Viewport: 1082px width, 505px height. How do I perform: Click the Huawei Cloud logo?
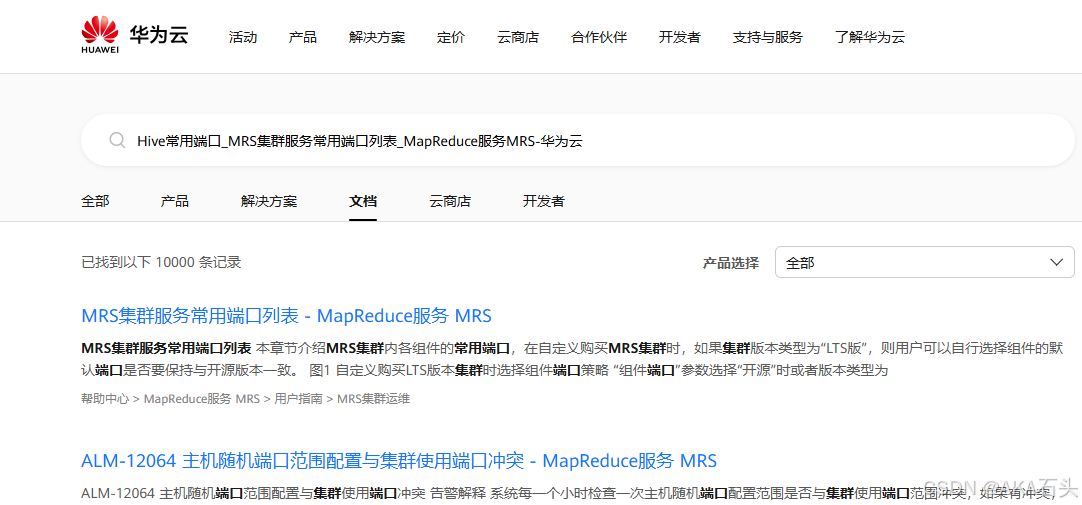[135, 36]
